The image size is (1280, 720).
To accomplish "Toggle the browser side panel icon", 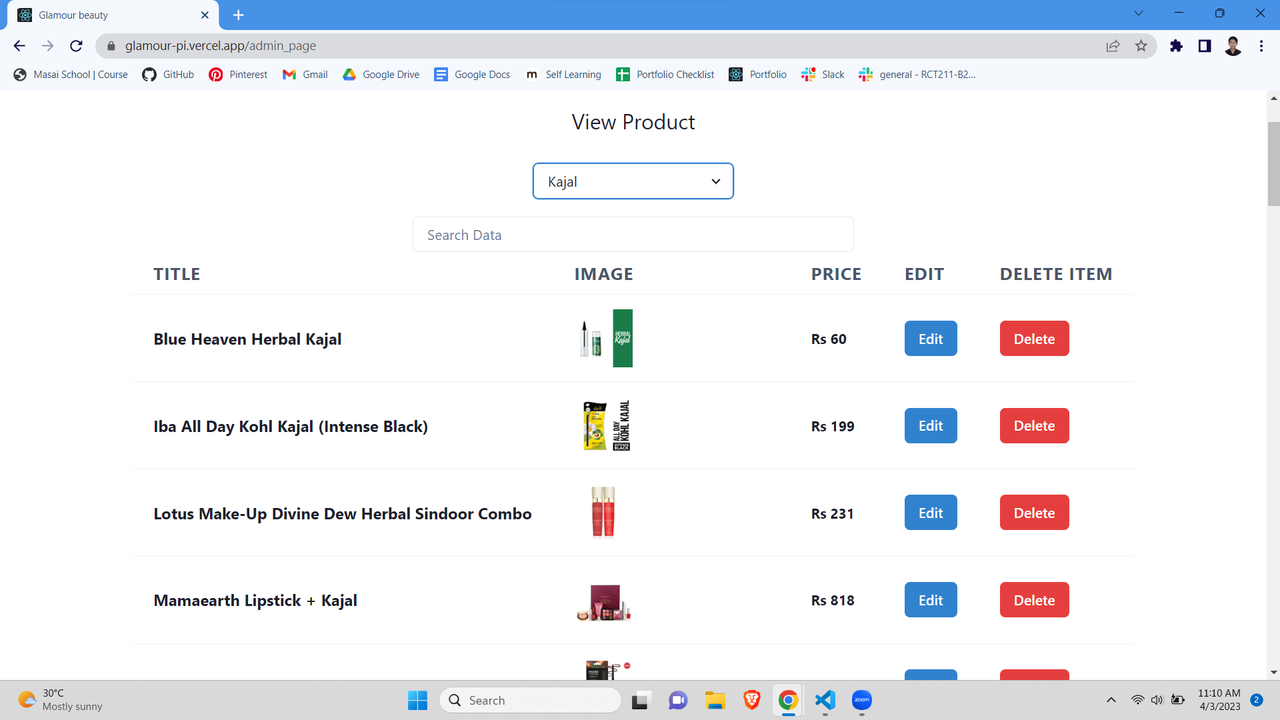I will (x=1205, y=46).
